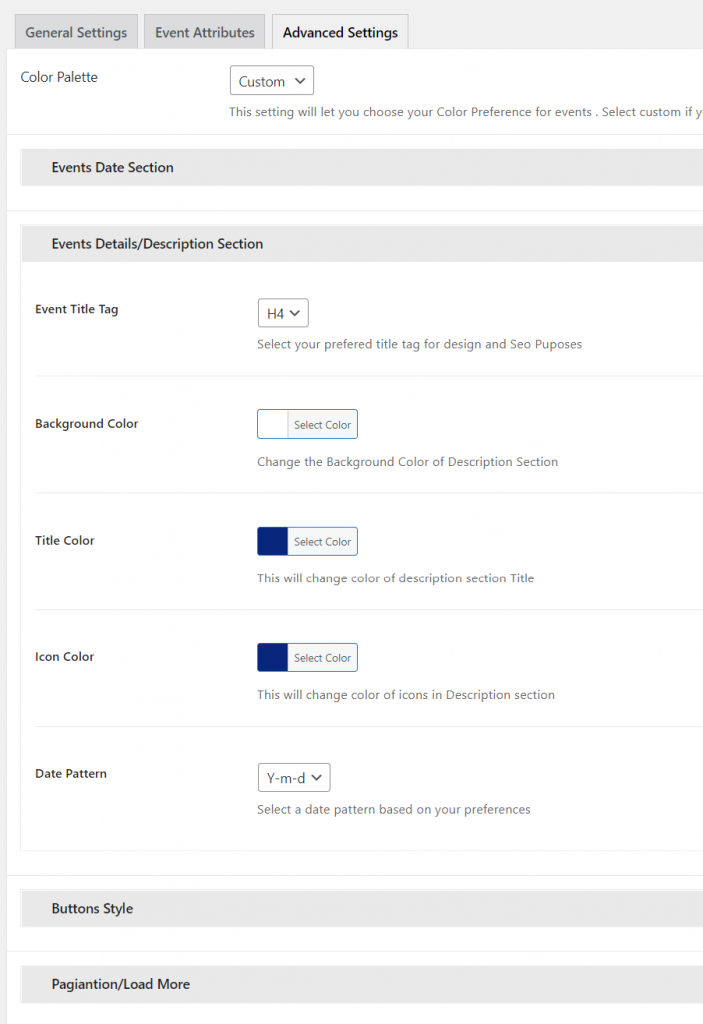Click the Y-m-d dropdown chevron arrow
Screen dimensions: 703x1024
click(317, 777)
